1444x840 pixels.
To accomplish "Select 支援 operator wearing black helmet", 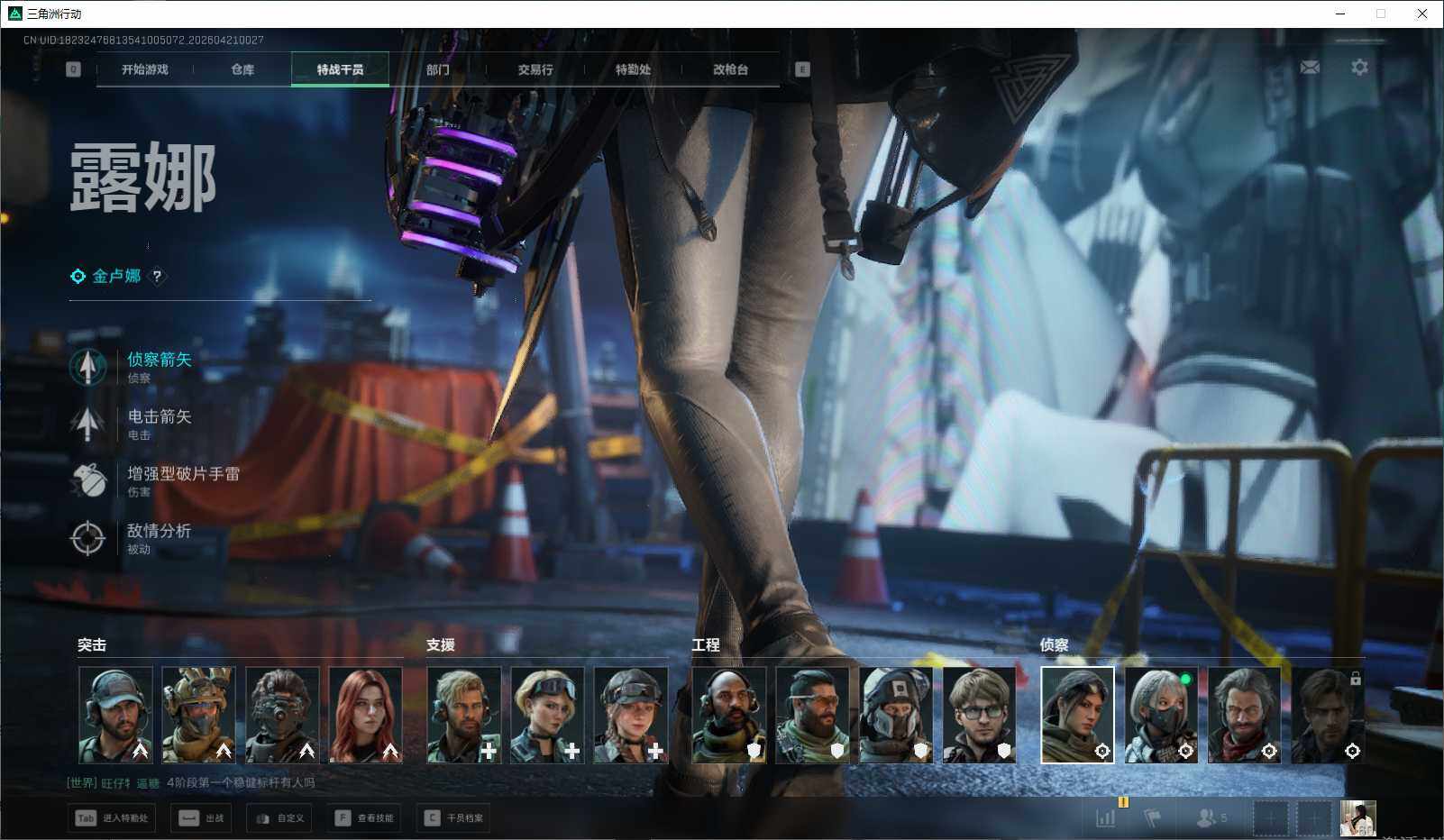I will (630, 715).
